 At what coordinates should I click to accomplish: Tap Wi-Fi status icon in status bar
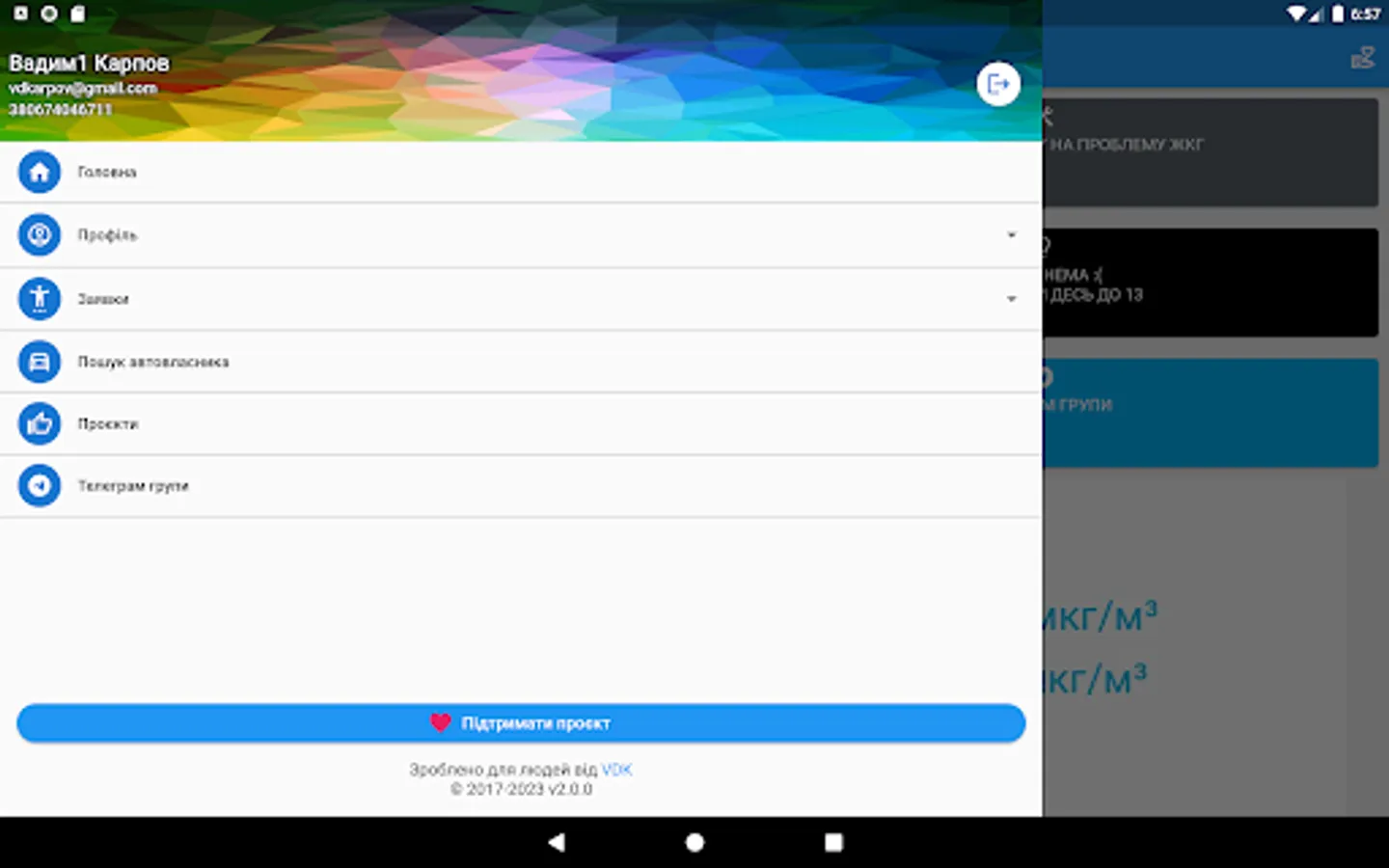1296,14
